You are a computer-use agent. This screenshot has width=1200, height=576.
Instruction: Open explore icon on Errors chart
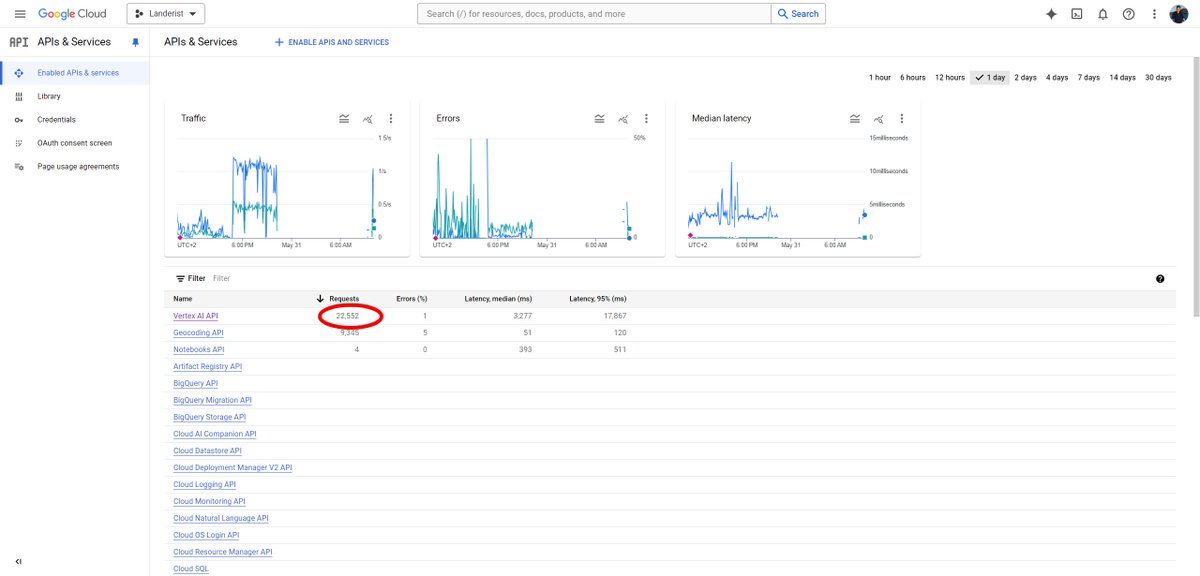point(623,118)
